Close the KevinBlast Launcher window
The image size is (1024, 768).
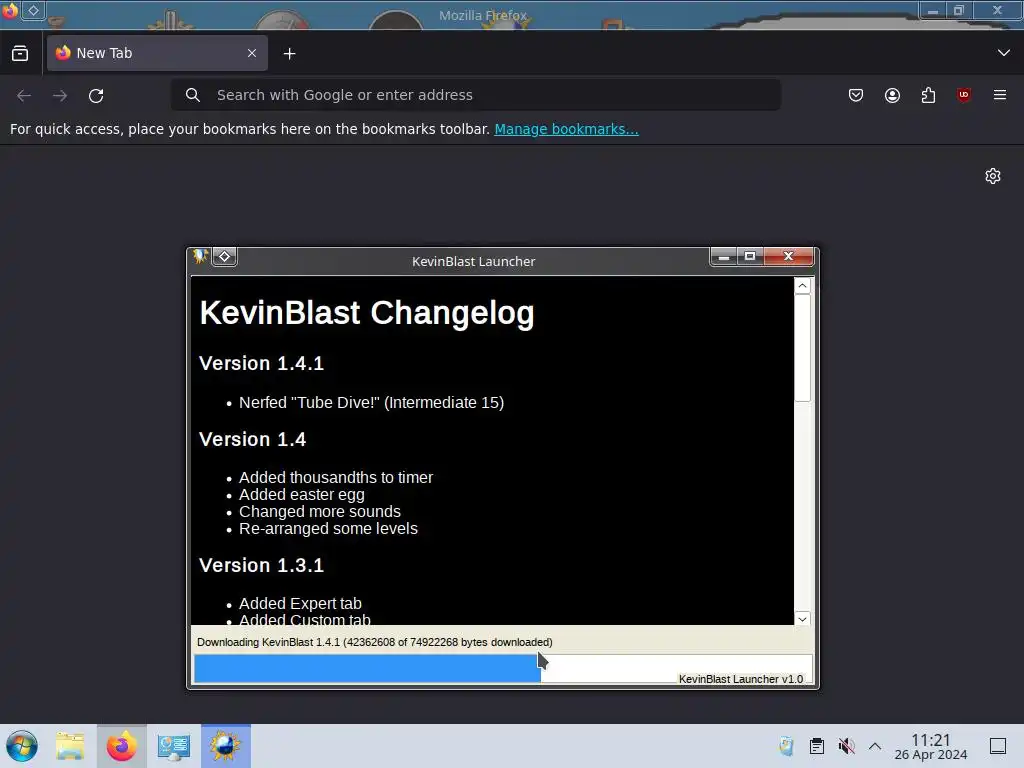pyautogui.click(x=788, y=257)
